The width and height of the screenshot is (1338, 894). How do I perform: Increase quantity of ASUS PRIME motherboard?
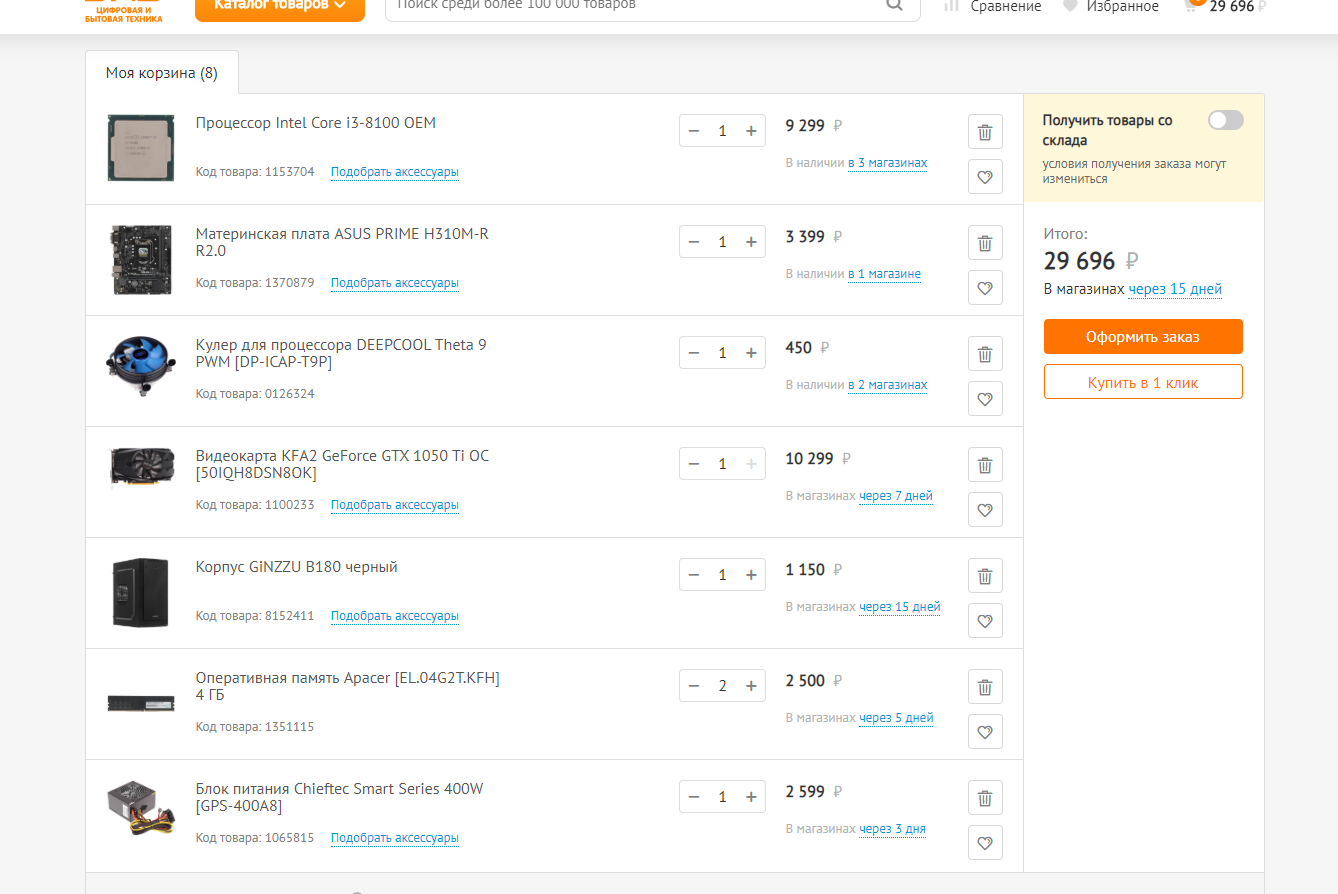[x=751, y=242]
